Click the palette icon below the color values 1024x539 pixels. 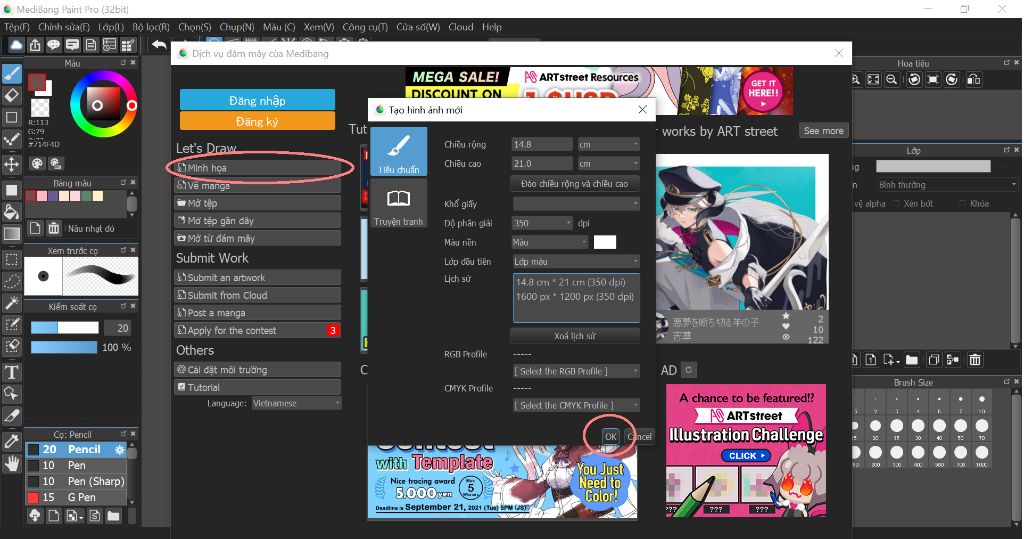pos(37,163)
